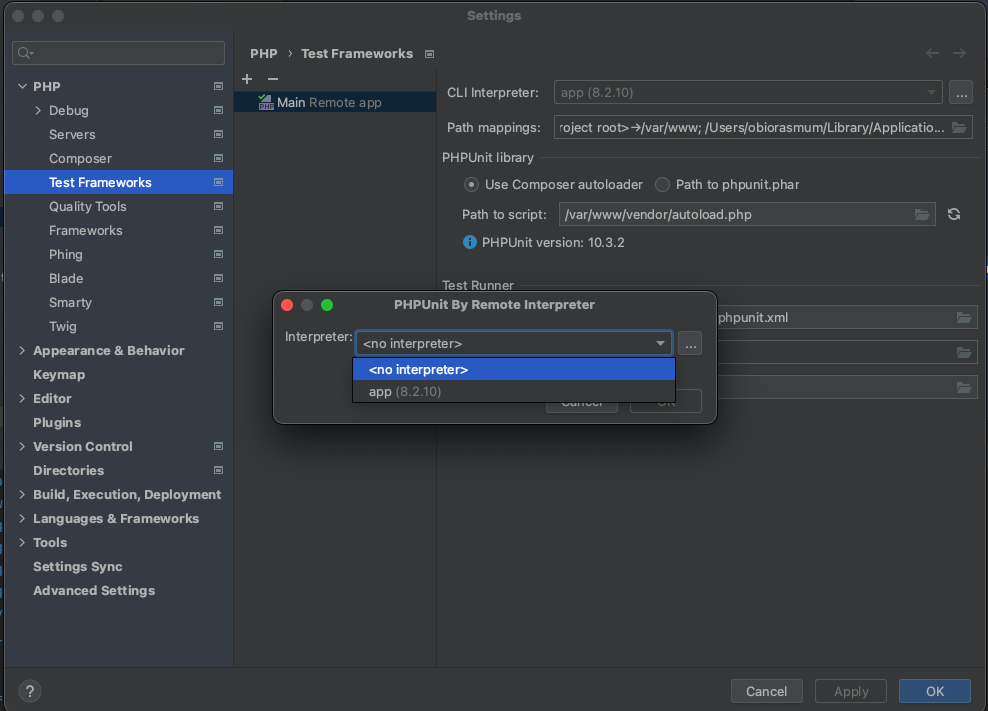Select Path to phpunit.phar radio button
Viewport: 988px width, 711px height.
click(662, 185)
